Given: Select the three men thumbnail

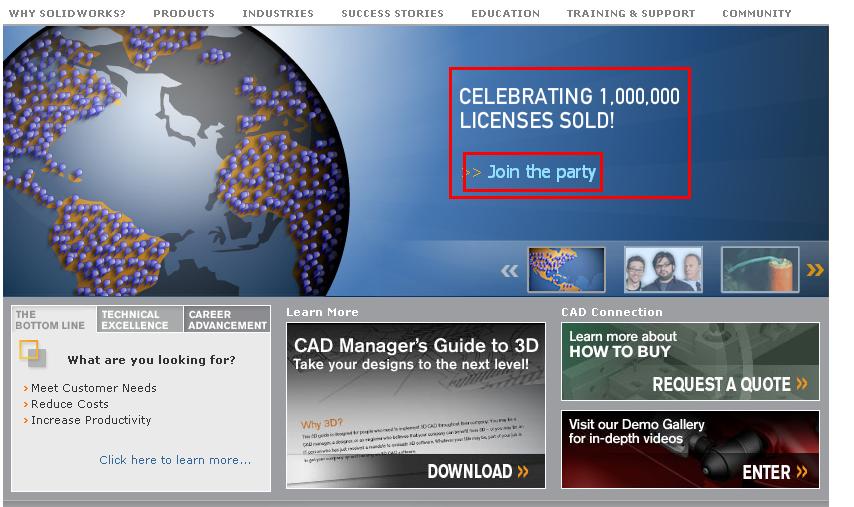Looking at the screenshot, I should [663, 270].
